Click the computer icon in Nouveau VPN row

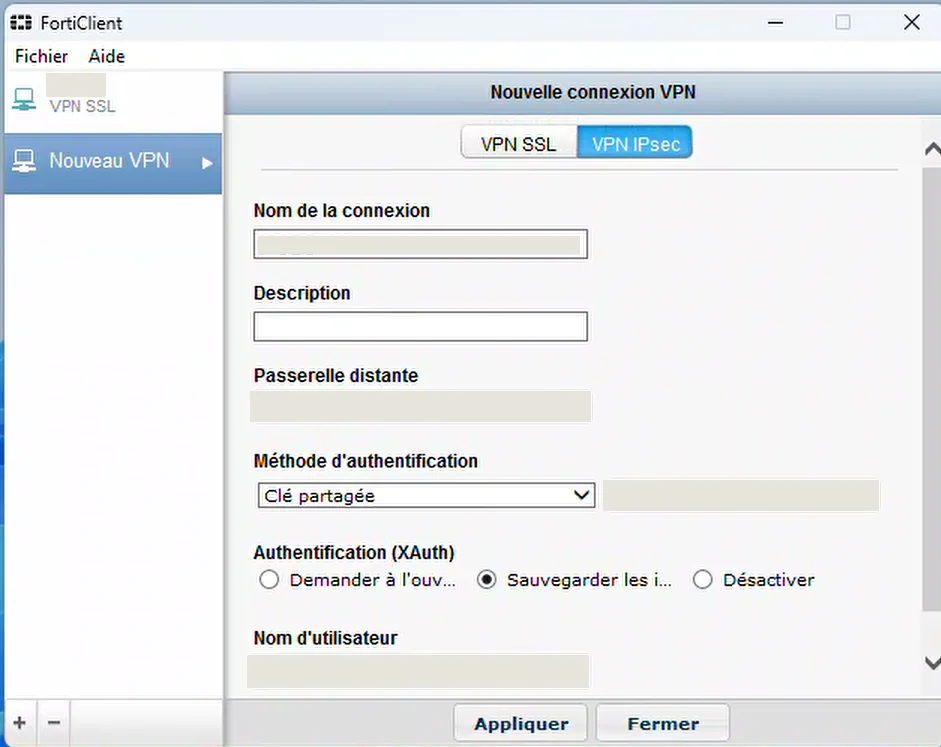tap(24, 161)
